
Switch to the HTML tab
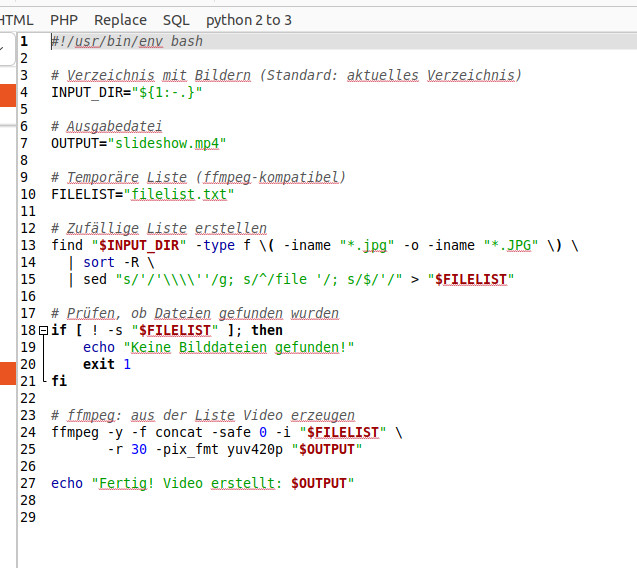click(16, 20)
